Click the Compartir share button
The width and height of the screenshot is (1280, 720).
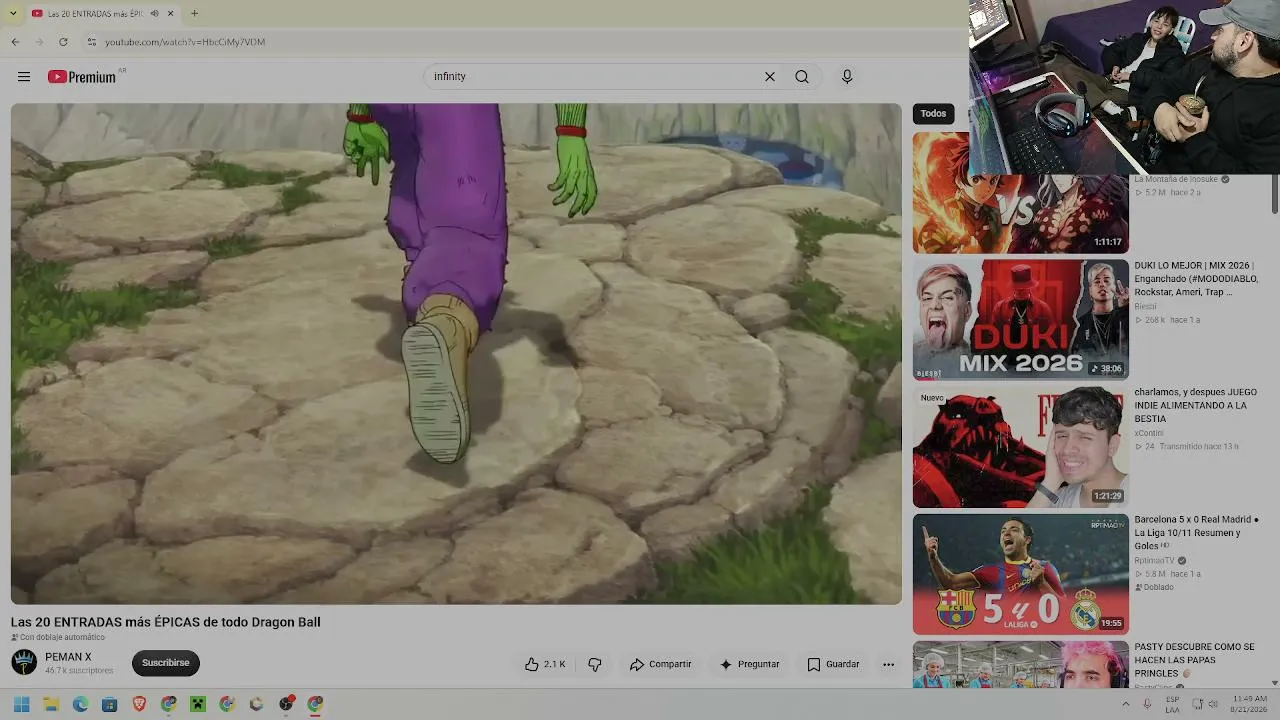660,664
